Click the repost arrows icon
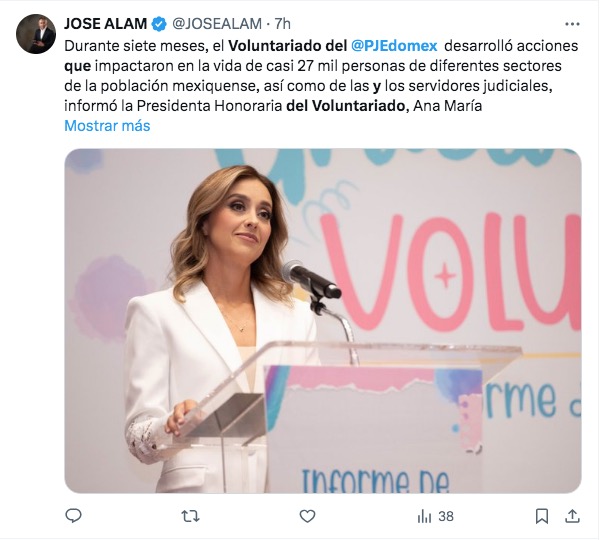 (x=190, y=516)
